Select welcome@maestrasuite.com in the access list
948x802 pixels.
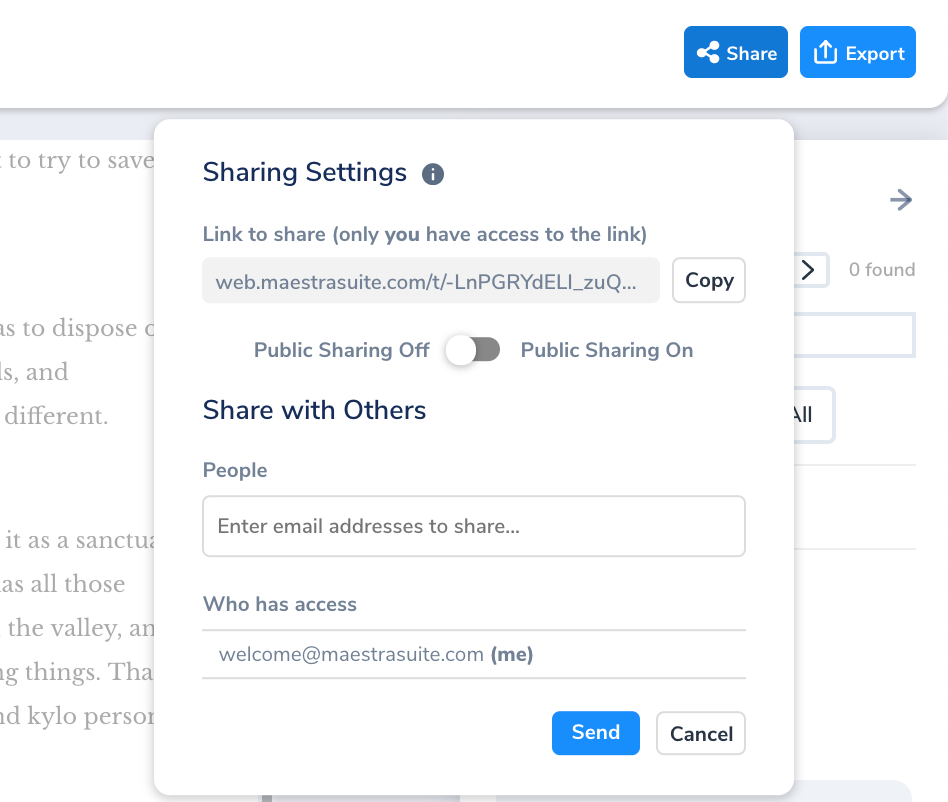pyautogui.click(x=375, y=655)
